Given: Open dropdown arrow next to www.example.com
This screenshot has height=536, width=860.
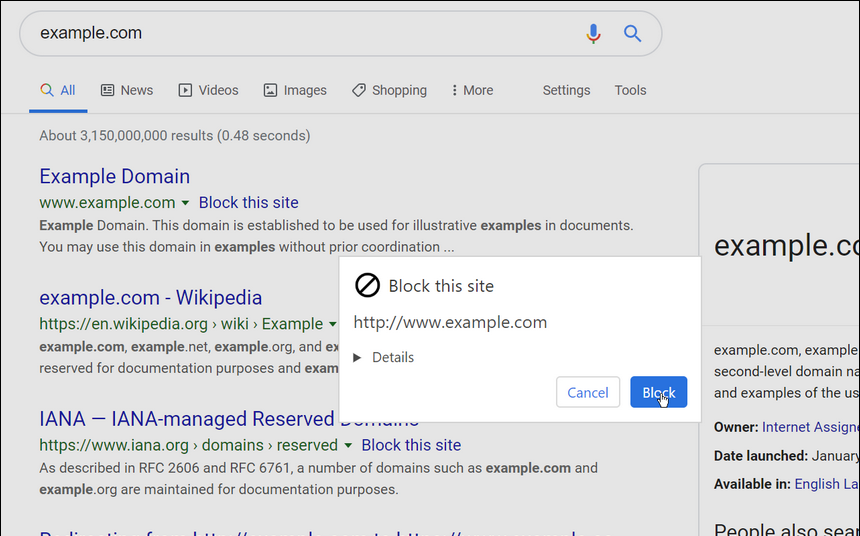Looking at the screenshot, I should click(x=185, y=203).
